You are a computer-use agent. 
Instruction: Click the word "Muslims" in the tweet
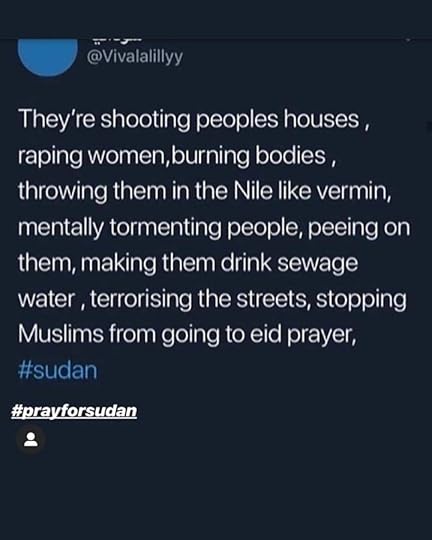tap(61, 334)
